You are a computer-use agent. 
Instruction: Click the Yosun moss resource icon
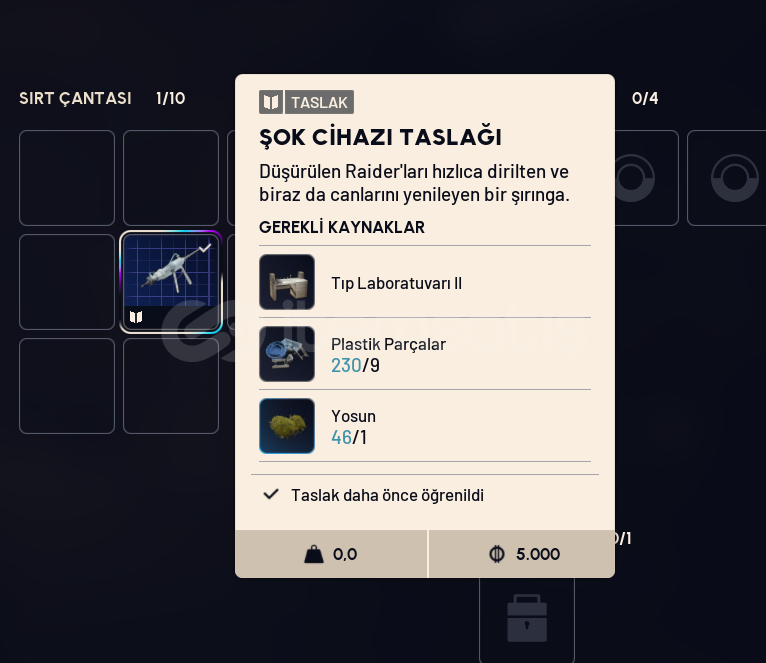(x=287, y=426)
